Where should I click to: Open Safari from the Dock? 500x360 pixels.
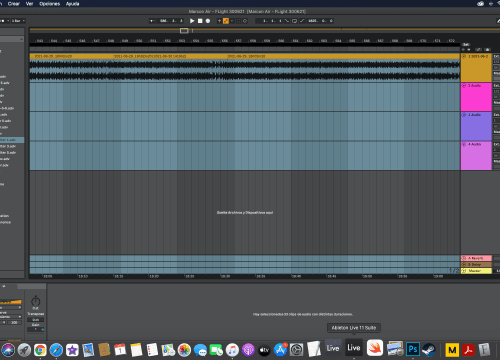(56, 350)
